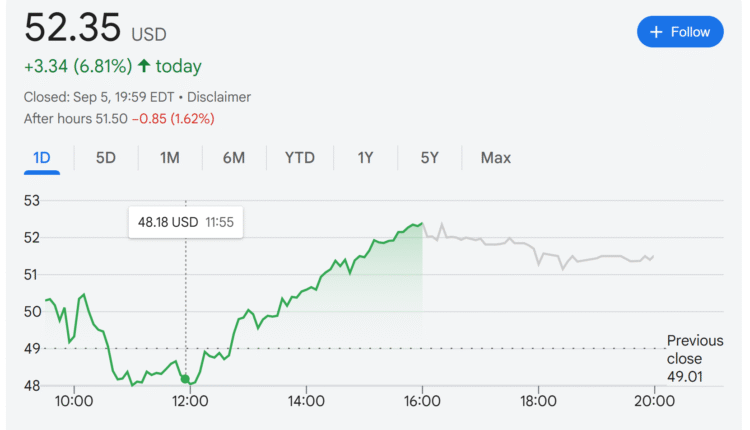750x430 pixels.
Task: Click the plus icon on Follow
Action: pyautogui.click(x=656, y=32)
